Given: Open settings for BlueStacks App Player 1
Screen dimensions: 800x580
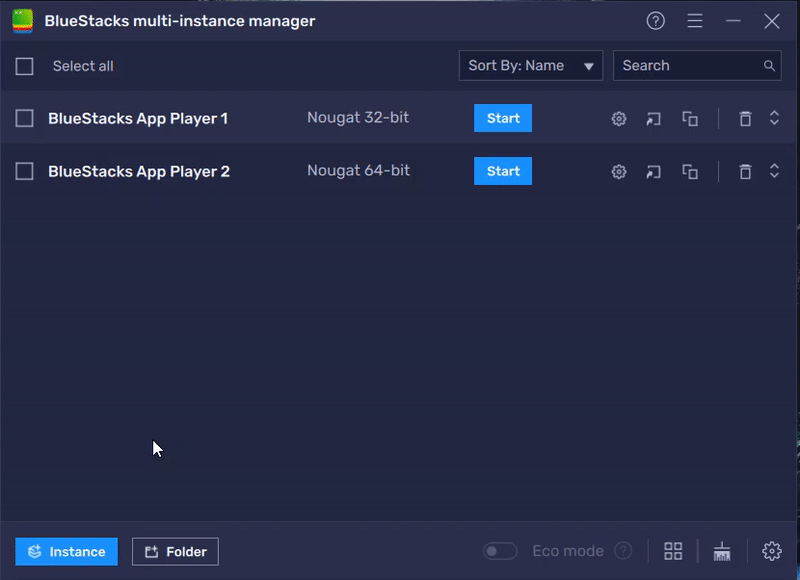Looking at the screenshot, I should (618, 118).
